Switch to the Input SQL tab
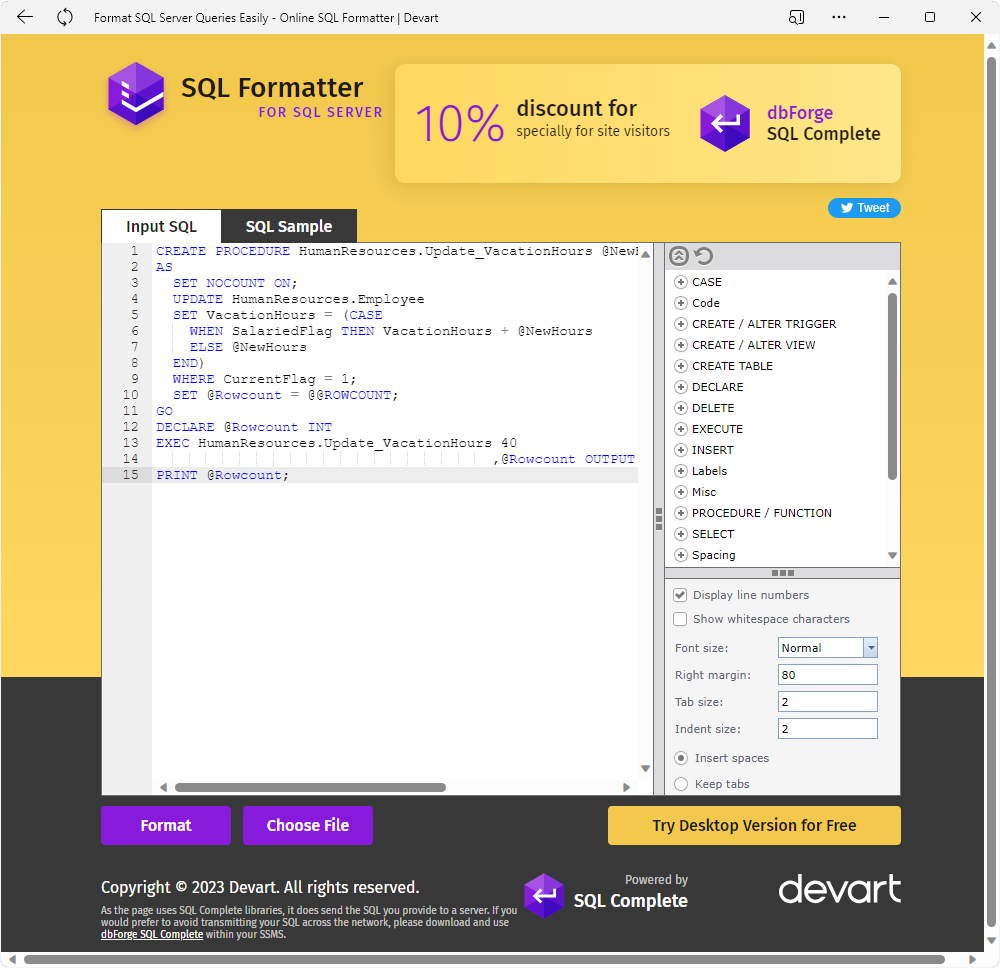Image resolution: width=1000 pixels, height=968 pixels. 161,226
